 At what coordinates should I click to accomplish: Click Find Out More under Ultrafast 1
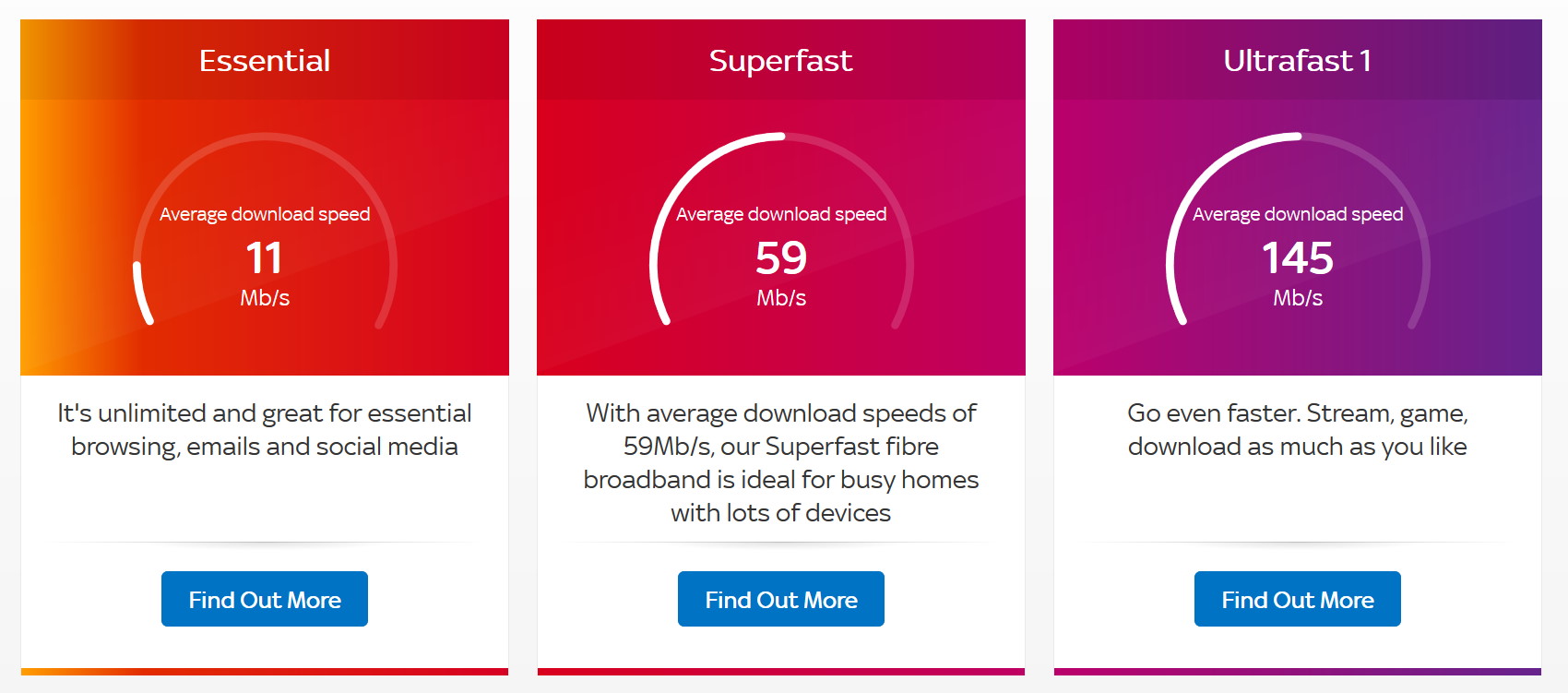point(1298,599)
